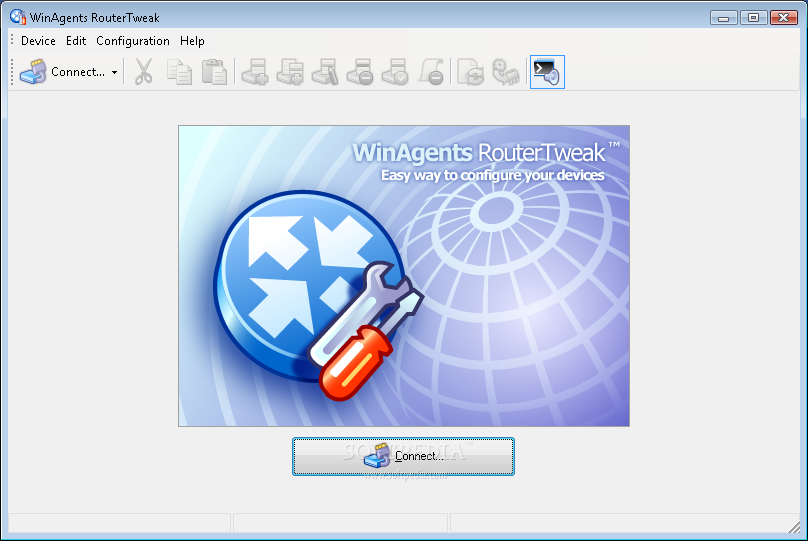
Task: Click the large Connect... button below banner
Action: [403, 457]
